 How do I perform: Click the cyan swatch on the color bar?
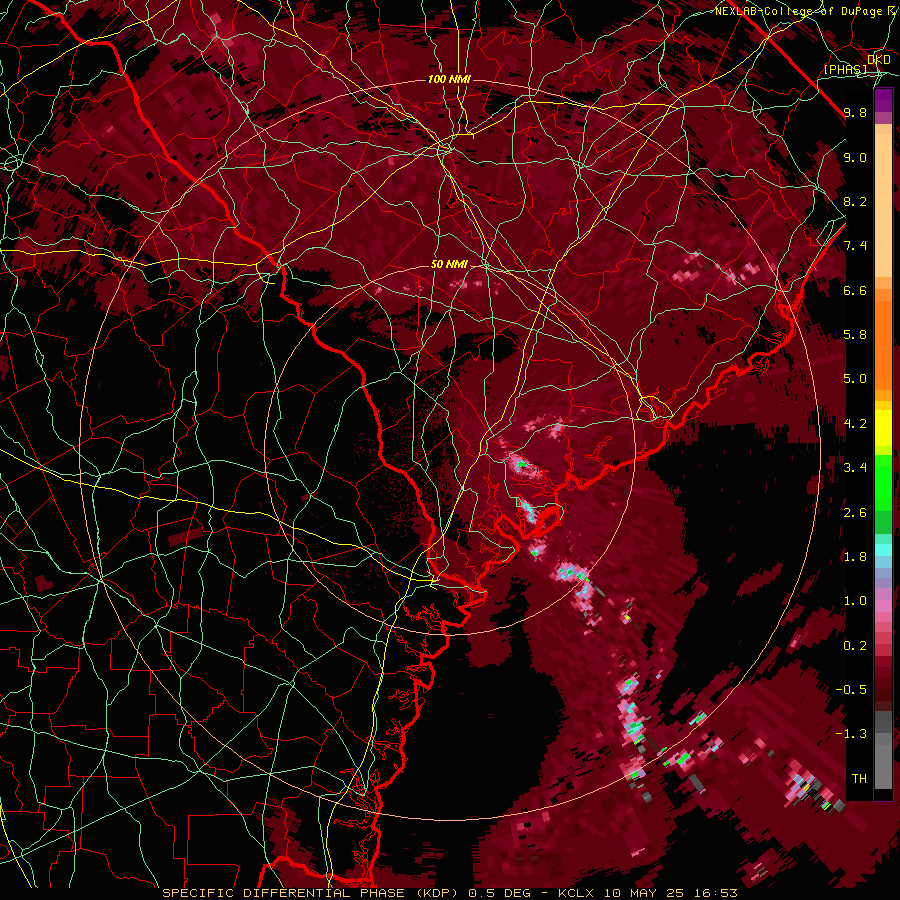point(883,549)
